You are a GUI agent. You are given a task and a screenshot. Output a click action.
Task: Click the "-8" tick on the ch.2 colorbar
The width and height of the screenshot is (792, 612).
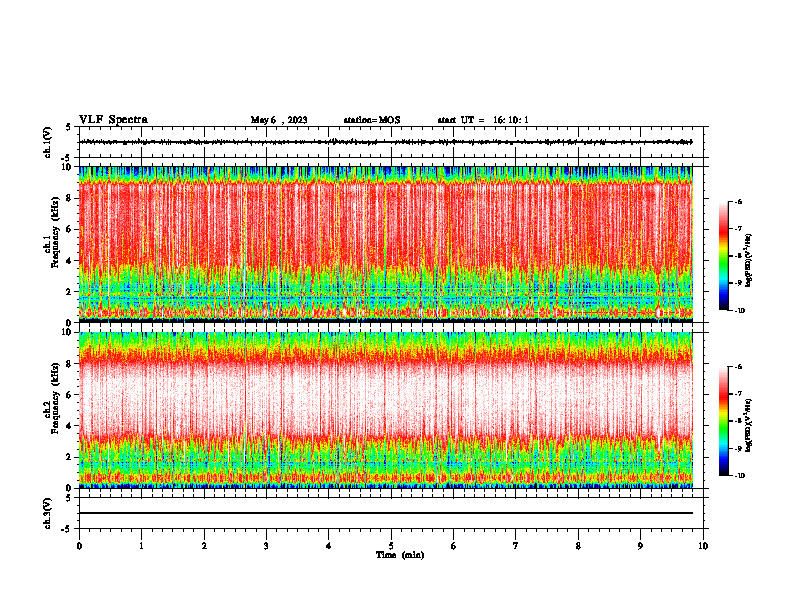738,421
